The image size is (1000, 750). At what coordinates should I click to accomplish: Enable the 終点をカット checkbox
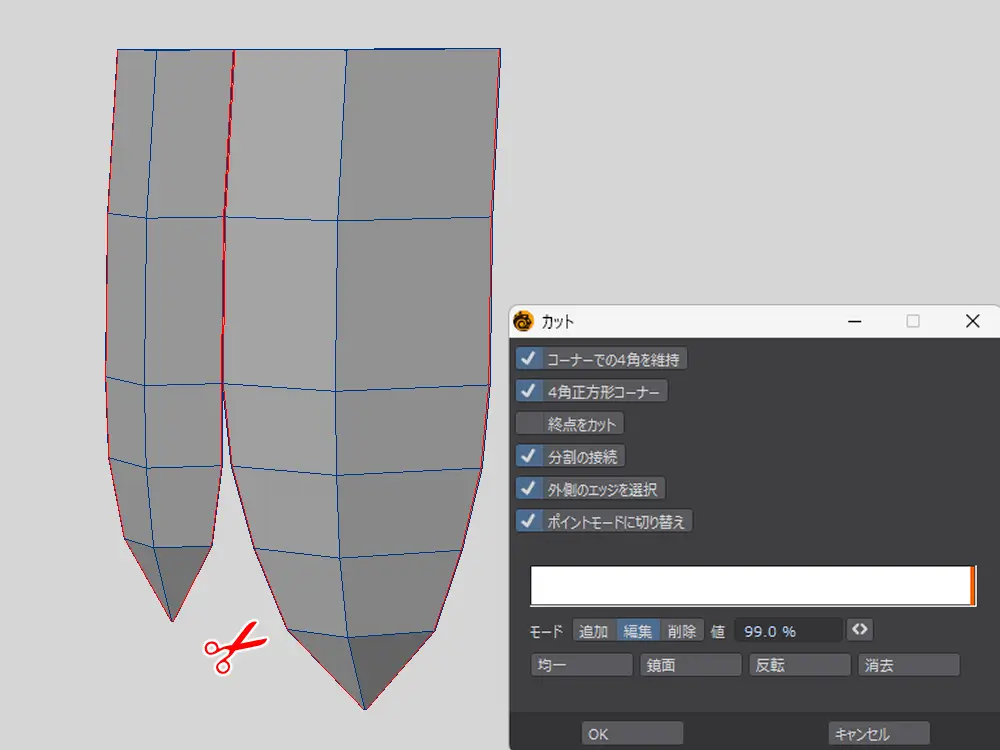point(528,424)
